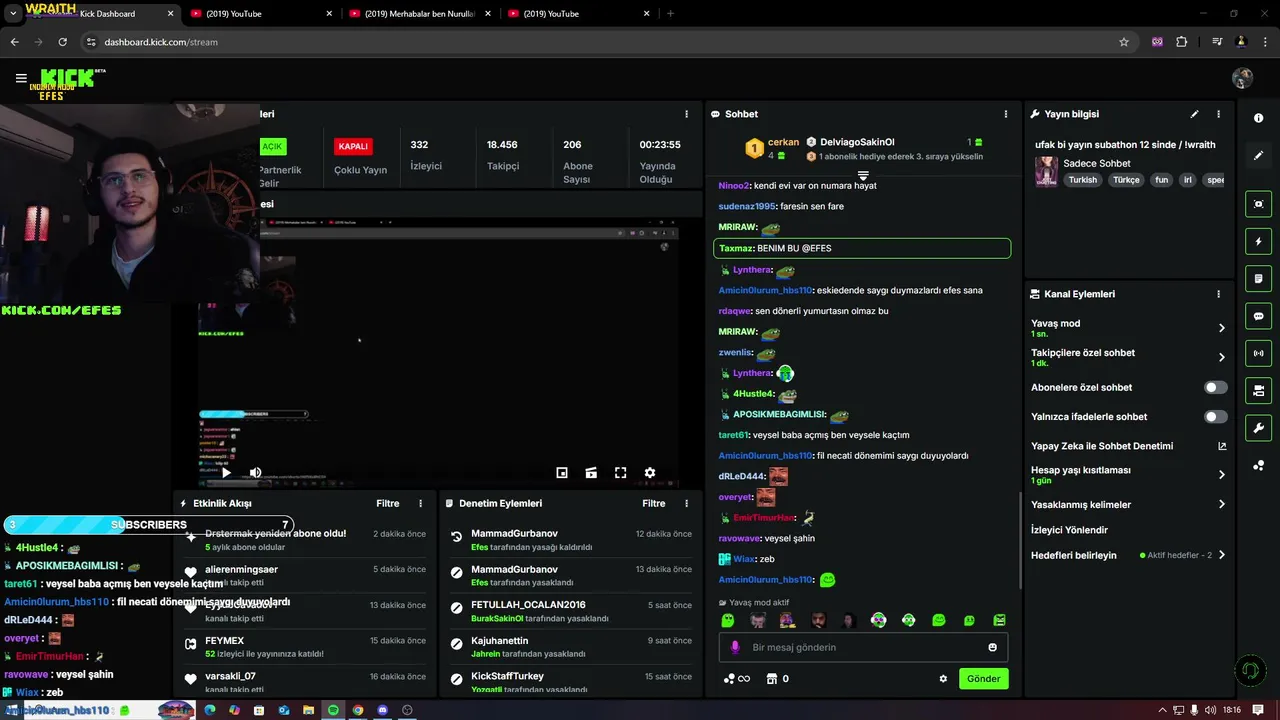The height and width of the screenshot is (720, 1280).
Task: Open the Sohbet panel three-dot menu
Action: 1005,114
